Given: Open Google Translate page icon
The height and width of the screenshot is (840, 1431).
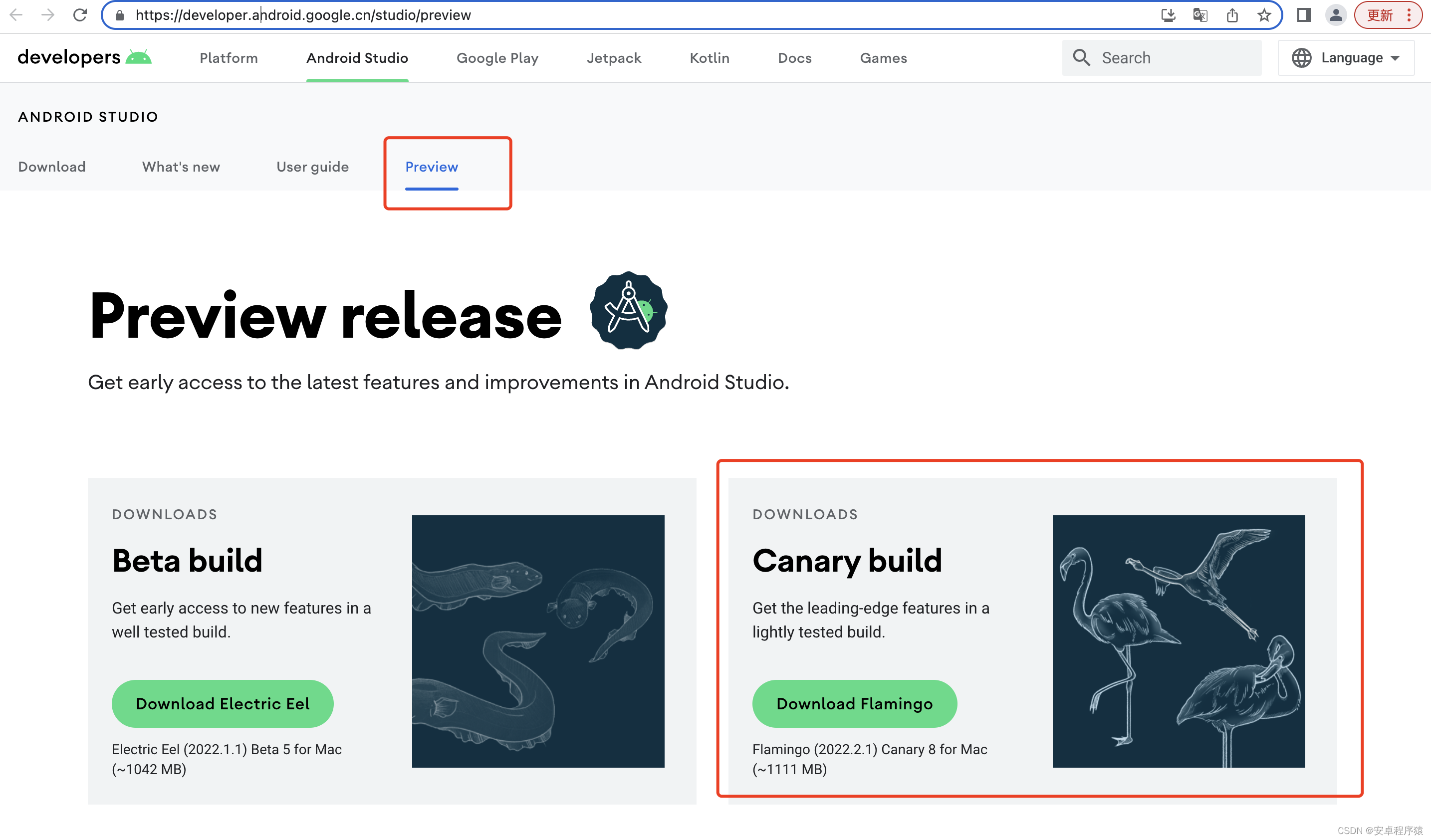Looking at the screenshot, I should point(1200,15).
